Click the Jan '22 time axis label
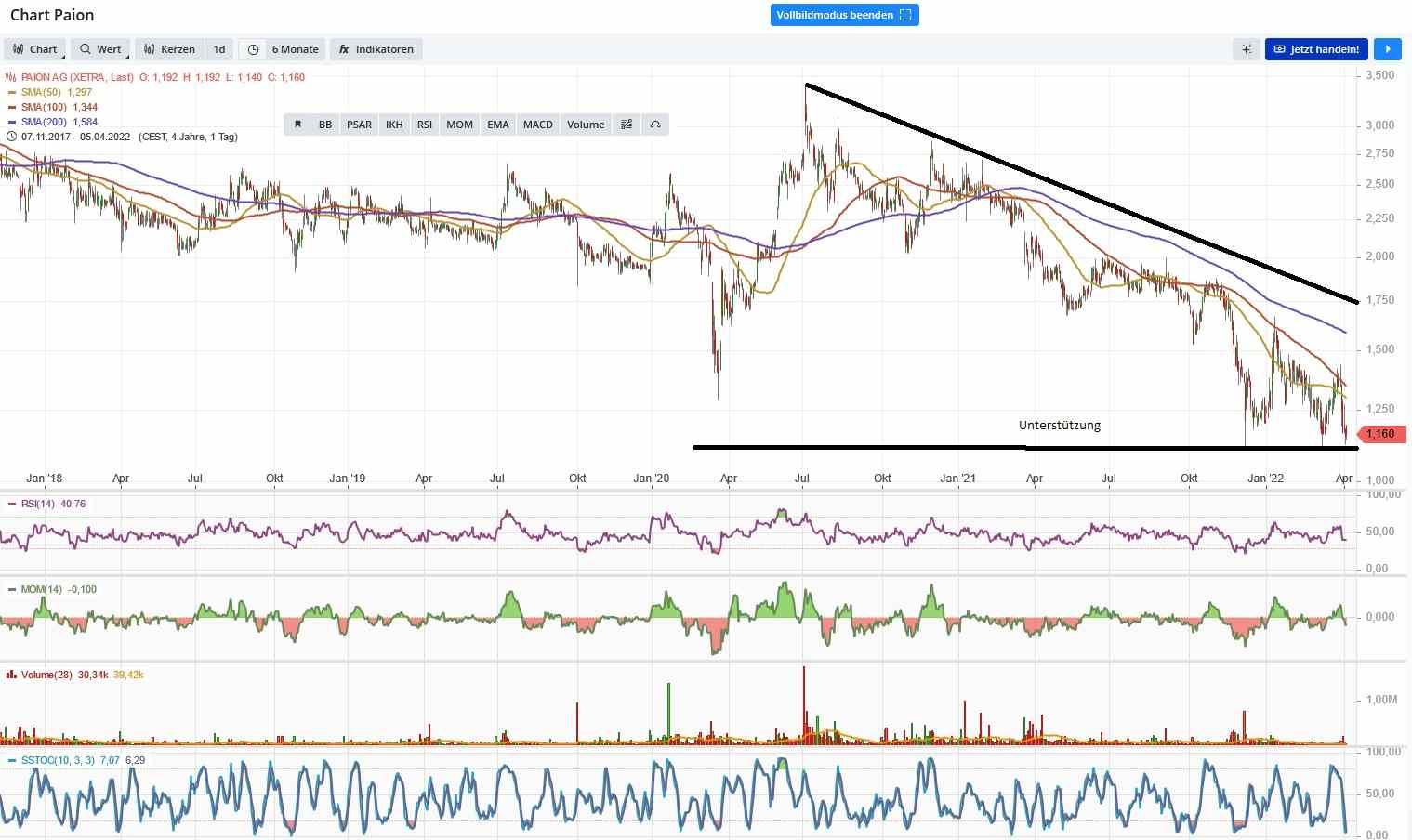This screenshot has height=840, width=1412. pos(1265,479)
